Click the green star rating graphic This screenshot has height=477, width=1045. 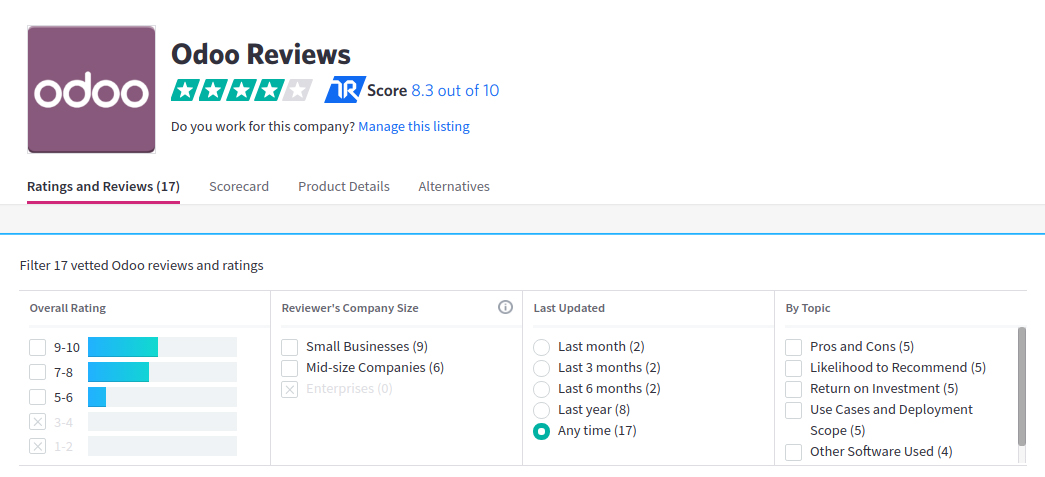coord(241,90)
